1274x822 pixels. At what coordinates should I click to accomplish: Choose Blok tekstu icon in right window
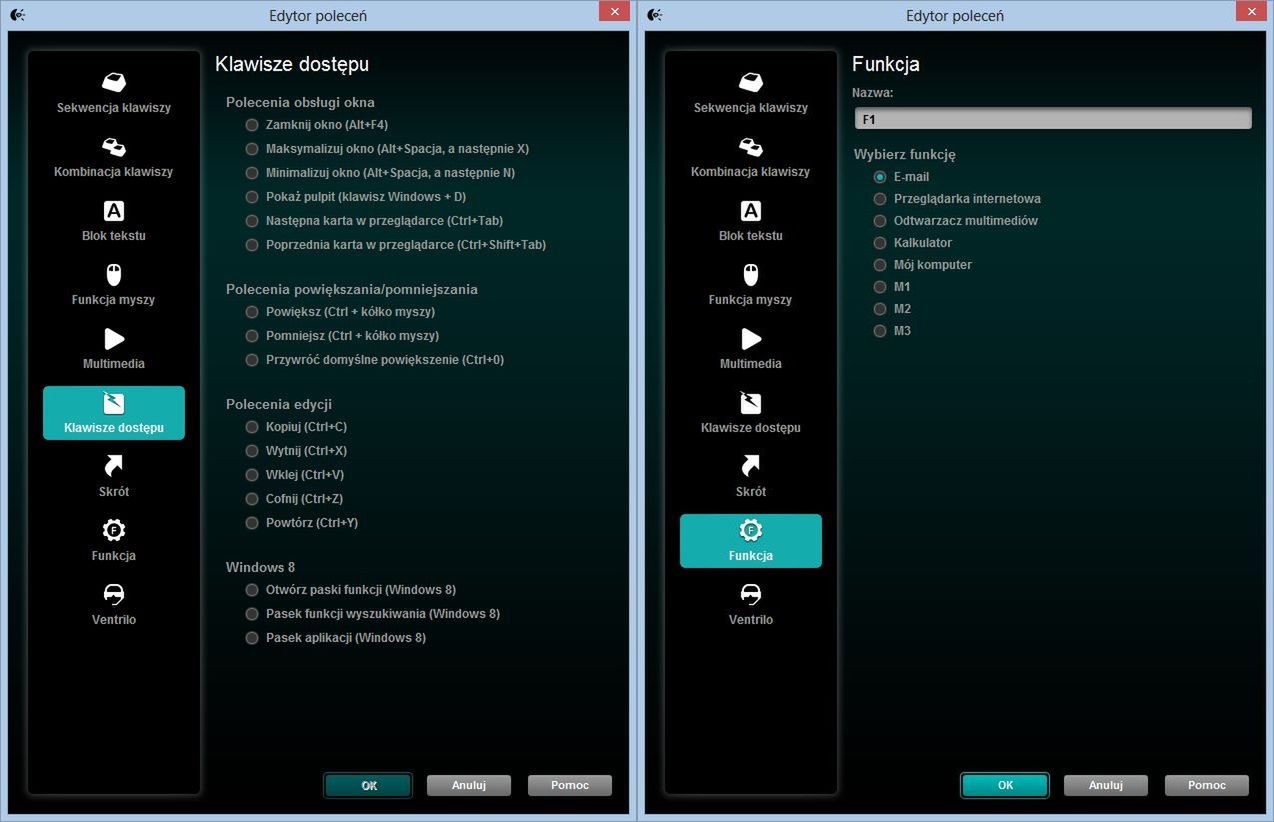pyautogui.click(x=751, y=211)
